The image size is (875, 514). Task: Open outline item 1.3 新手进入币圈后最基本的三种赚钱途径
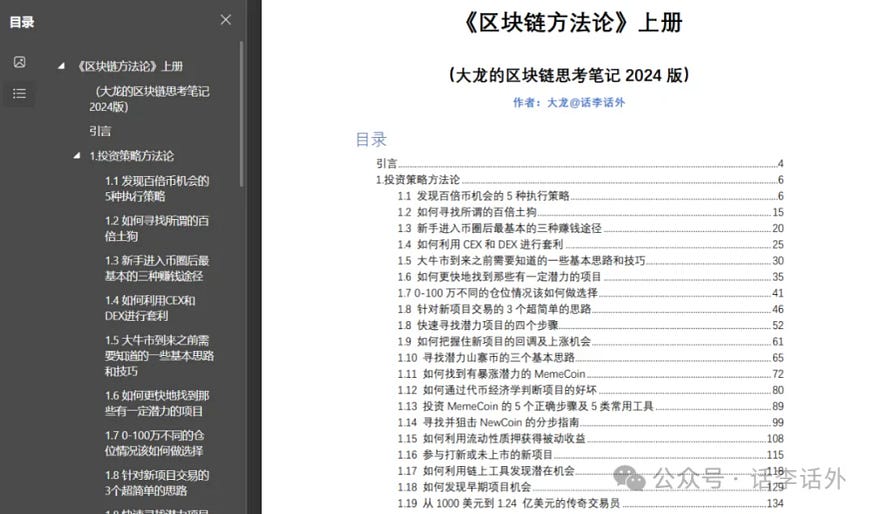tap(157, 268)
